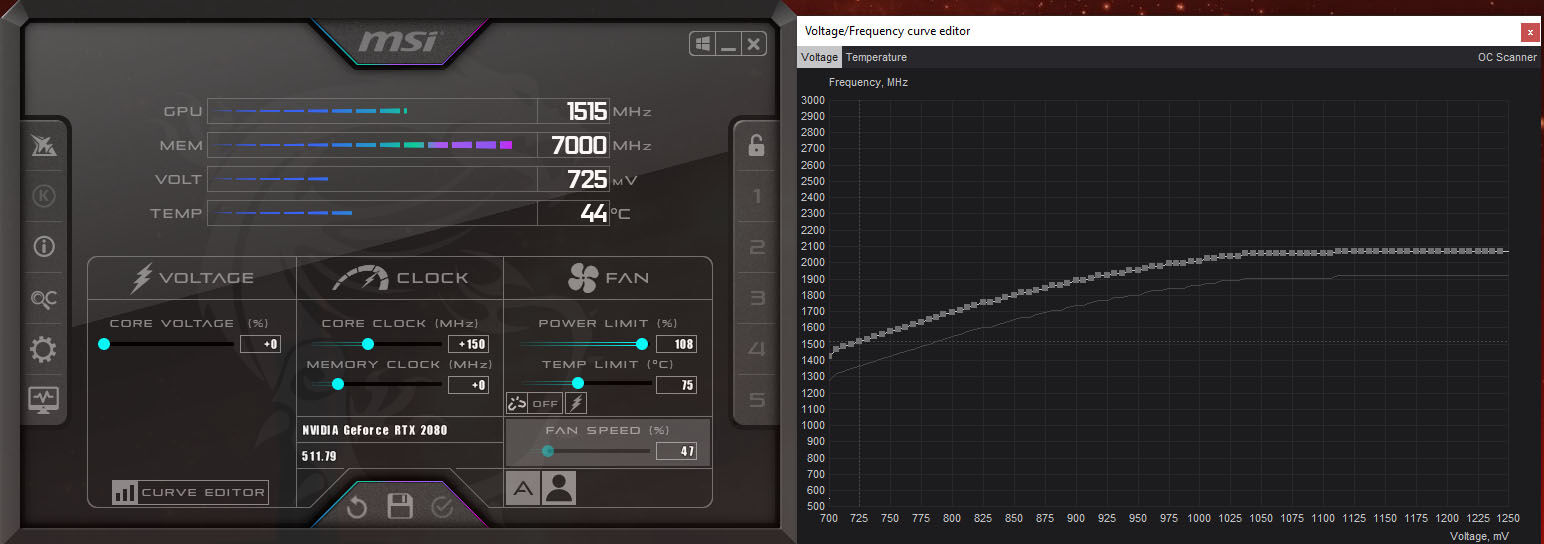This screenshot has height=544, width=1544.
Task: Select profile slot 4
Action: 757,349
